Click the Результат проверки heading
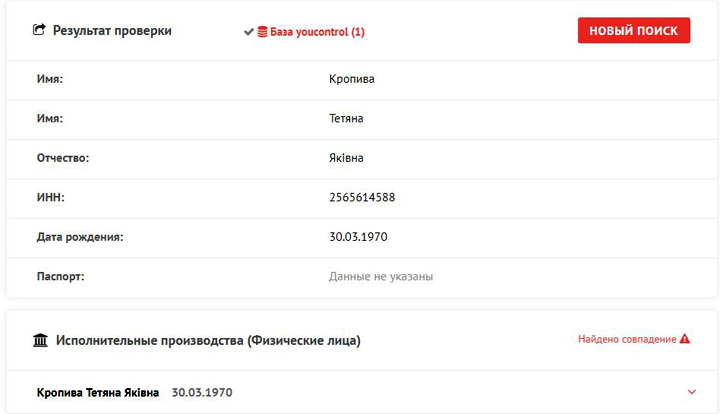 (112, 31)
